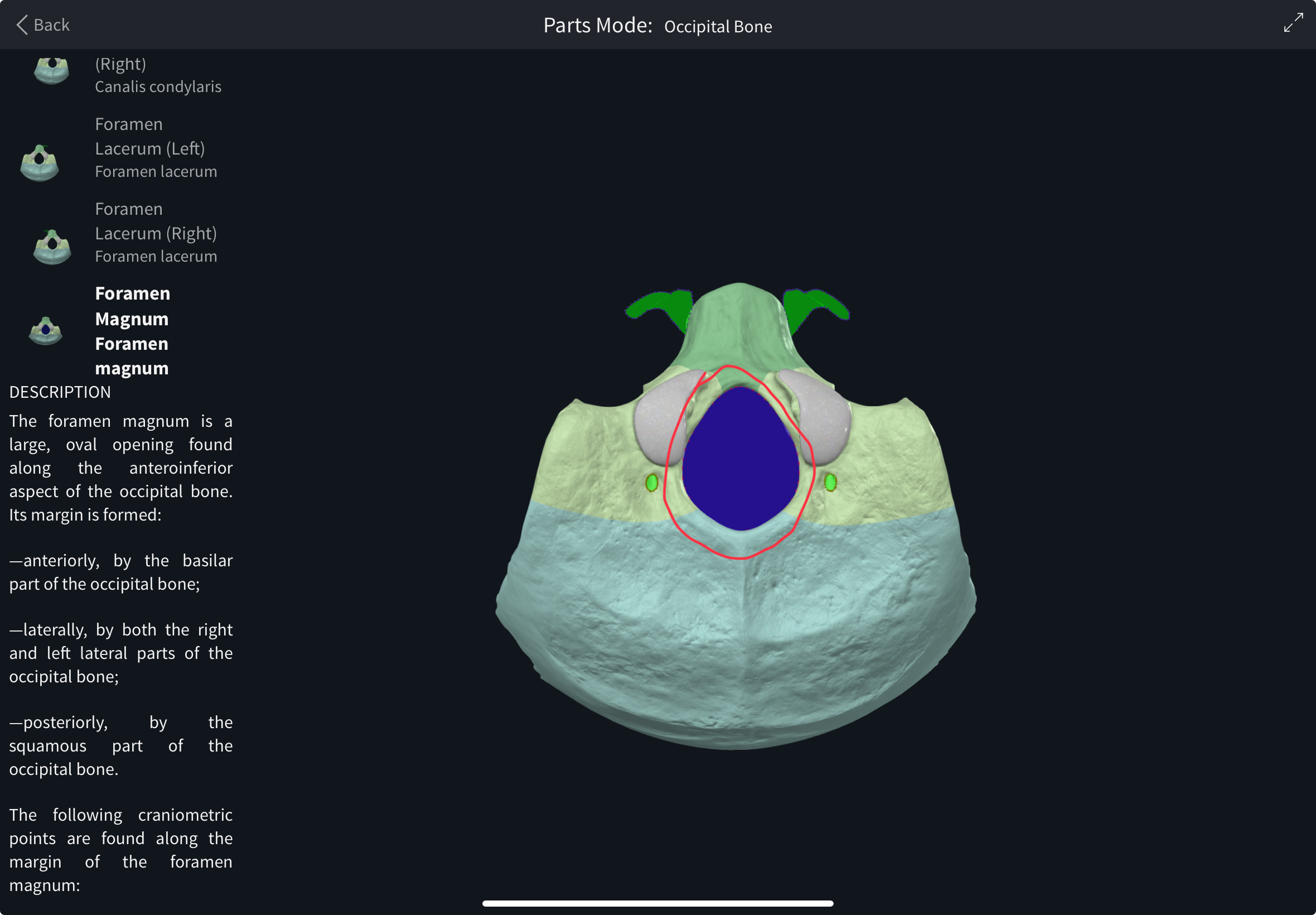Select the Canalis condylaris Right thumbnail
This screenshot has height=915, width=1316.
tap(51, 71)
